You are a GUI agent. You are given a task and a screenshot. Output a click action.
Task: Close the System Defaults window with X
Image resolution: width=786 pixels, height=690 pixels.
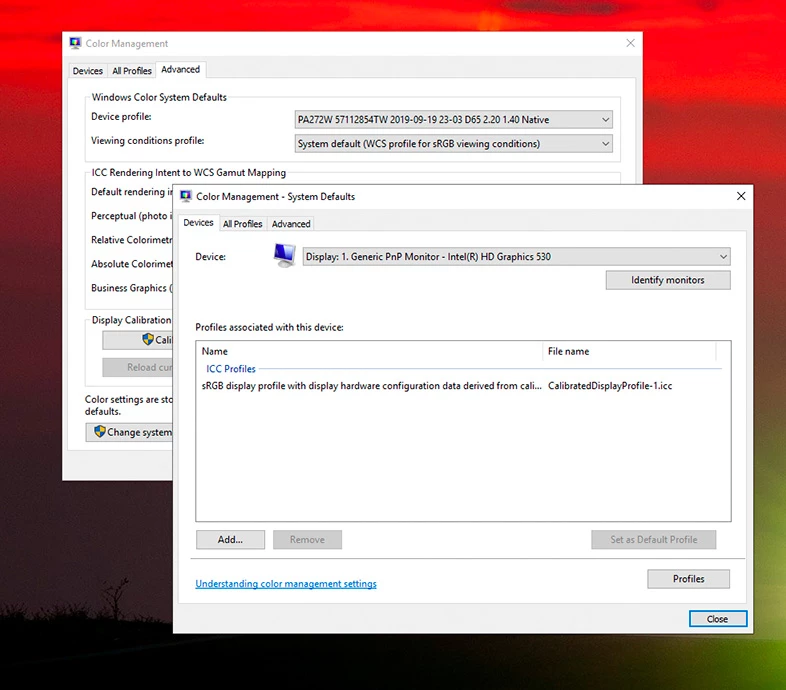click(741, 196)
